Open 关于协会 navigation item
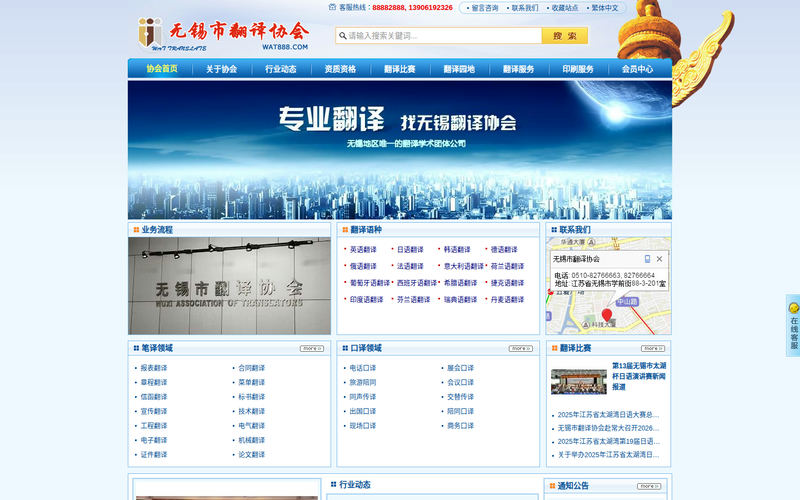The image size is (800, 500). pyautogui.click(x=221, y=69)
